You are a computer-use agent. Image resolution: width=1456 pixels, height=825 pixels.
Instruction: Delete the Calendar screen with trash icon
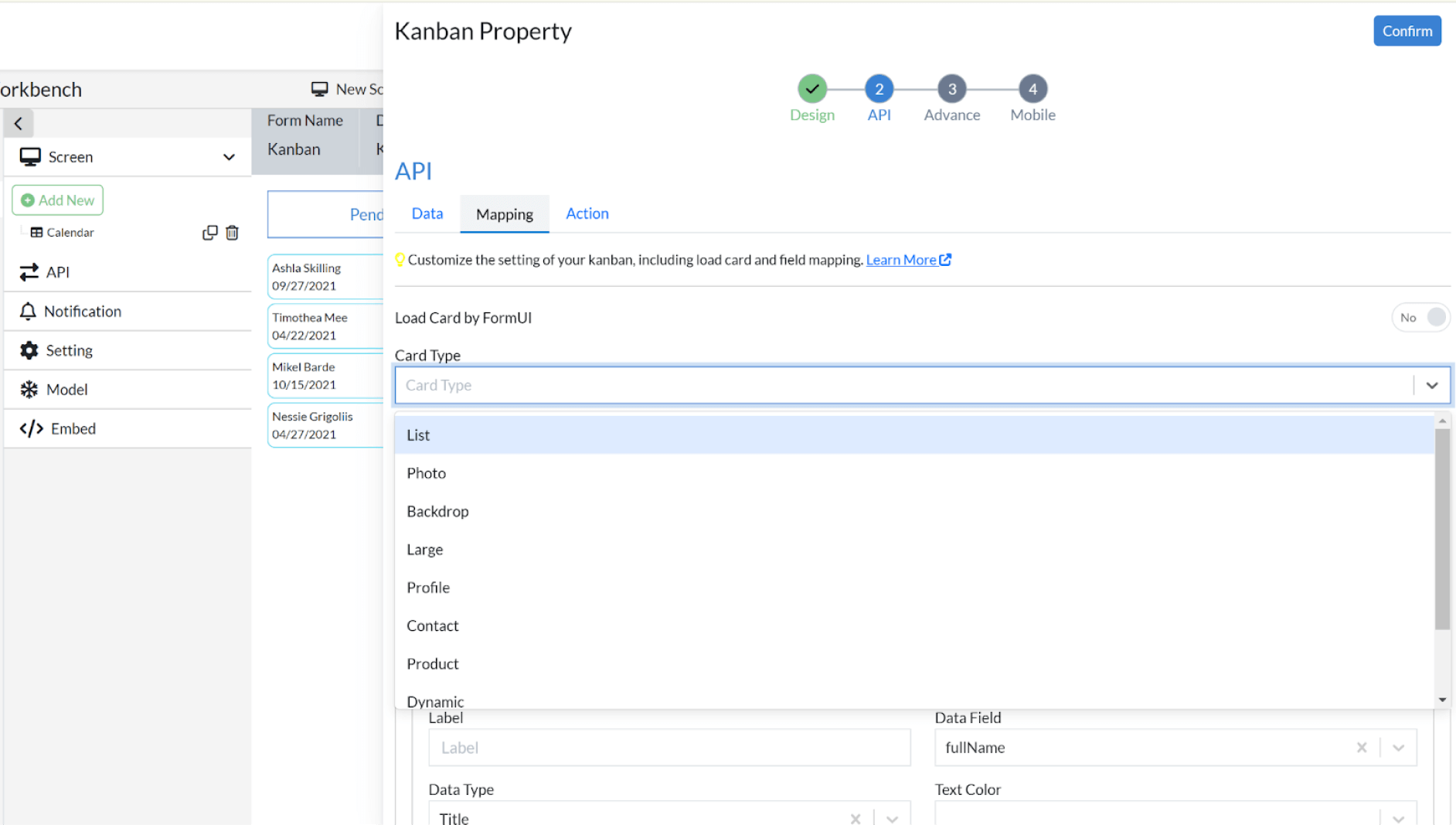point(233,232)
